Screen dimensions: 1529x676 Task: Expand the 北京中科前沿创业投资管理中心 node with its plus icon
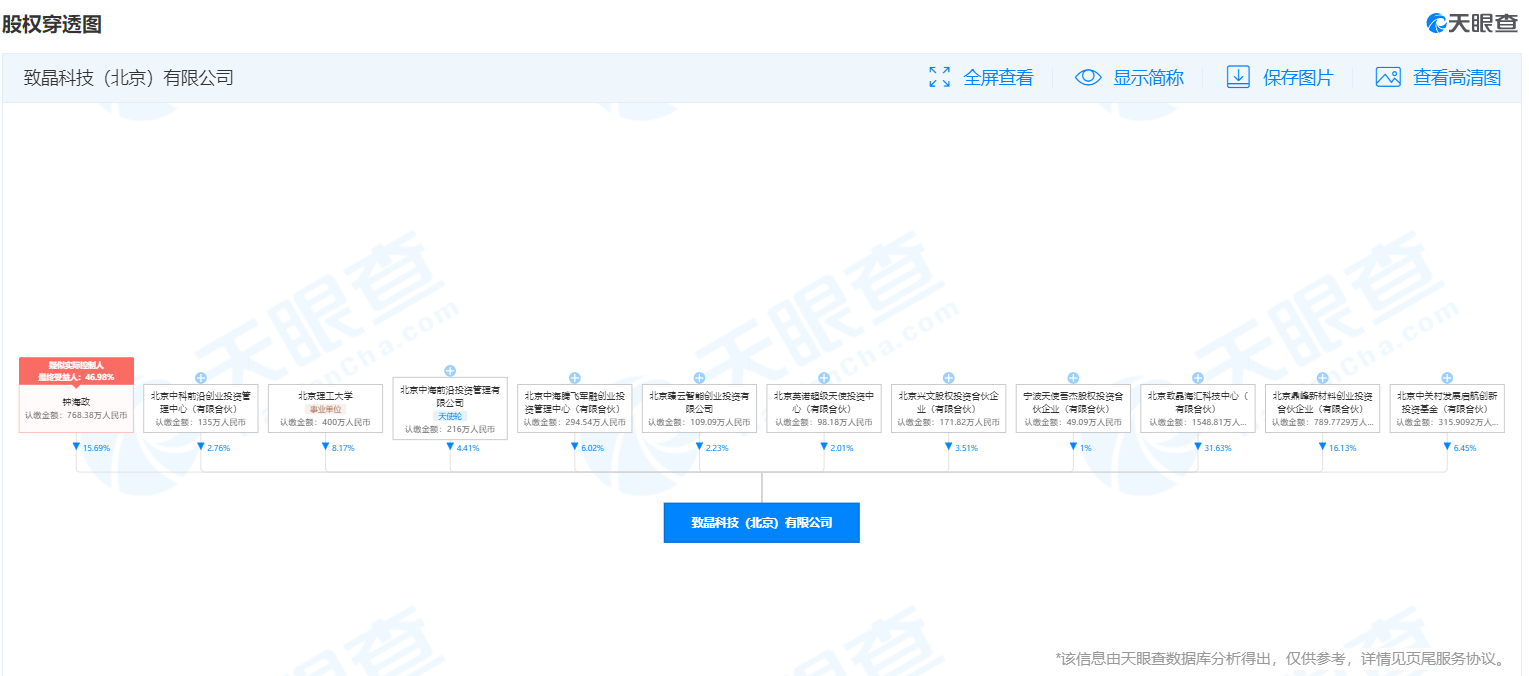[201, 378]
